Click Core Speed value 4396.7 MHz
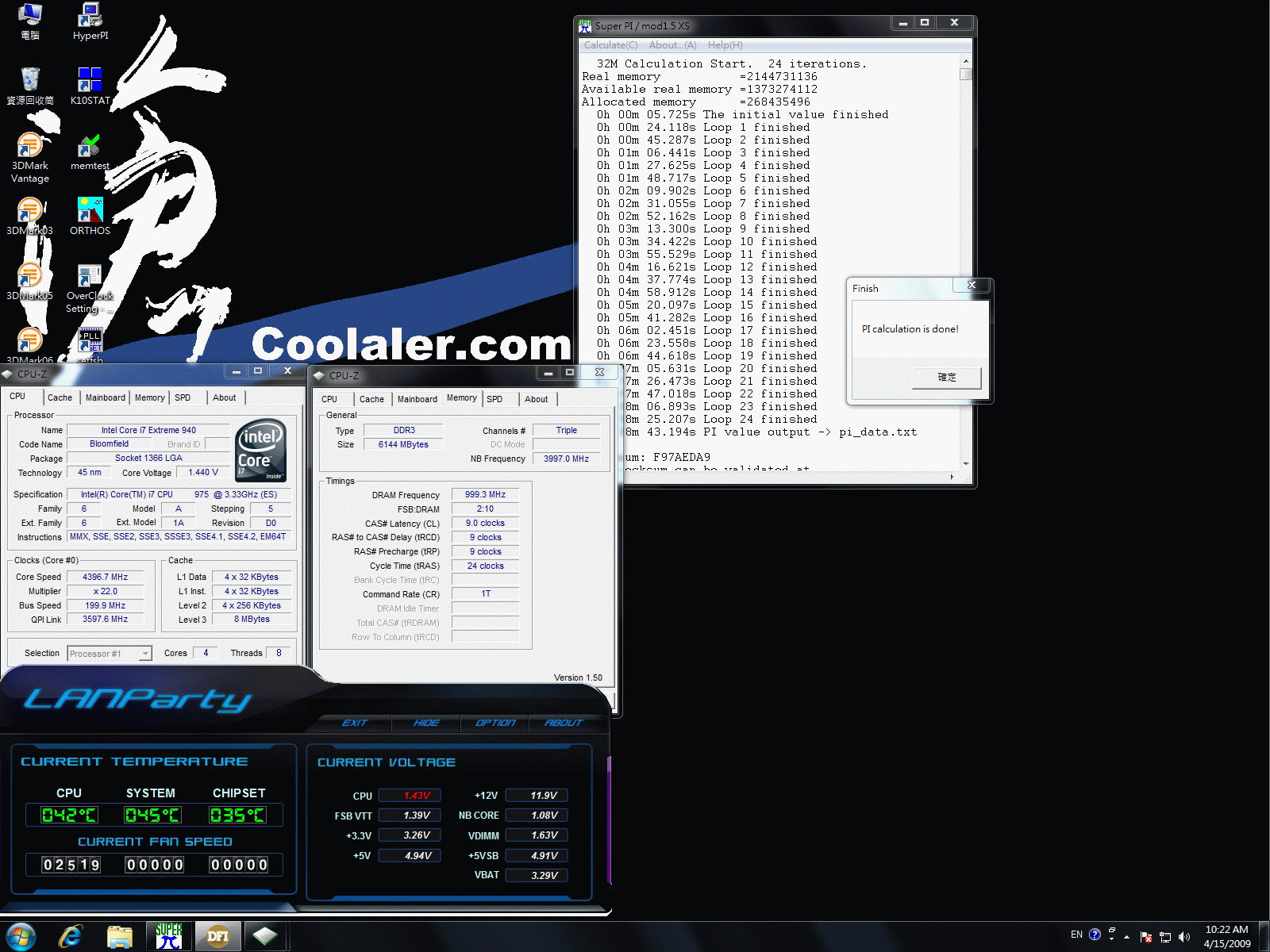This screenshot has height=952, width=1270. [105, 577]
